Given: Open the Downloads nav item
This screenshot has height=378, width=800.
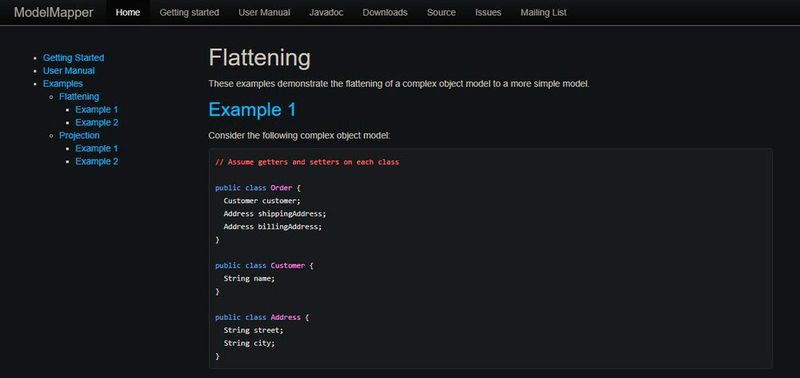Looking at the screenshot, I should click(x=385, y=12).
